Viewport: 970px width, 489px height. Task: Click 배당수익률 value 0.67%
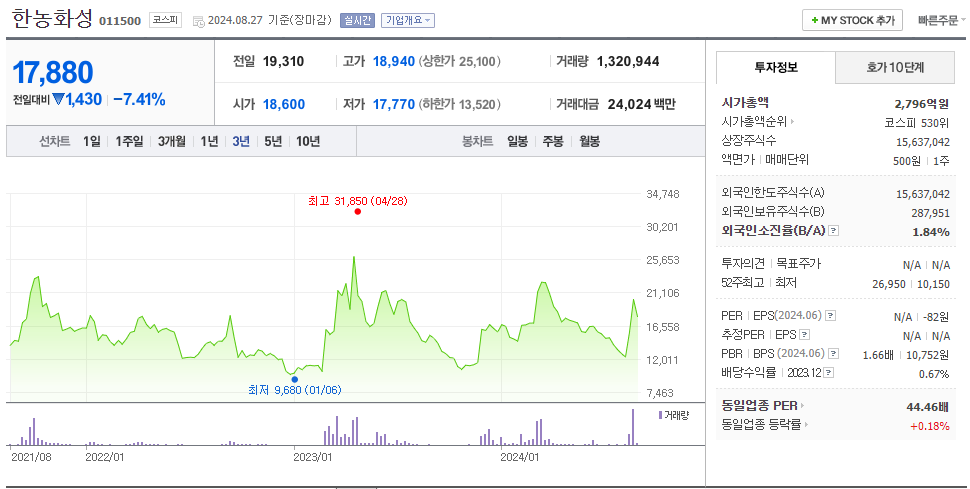point(934,374)
